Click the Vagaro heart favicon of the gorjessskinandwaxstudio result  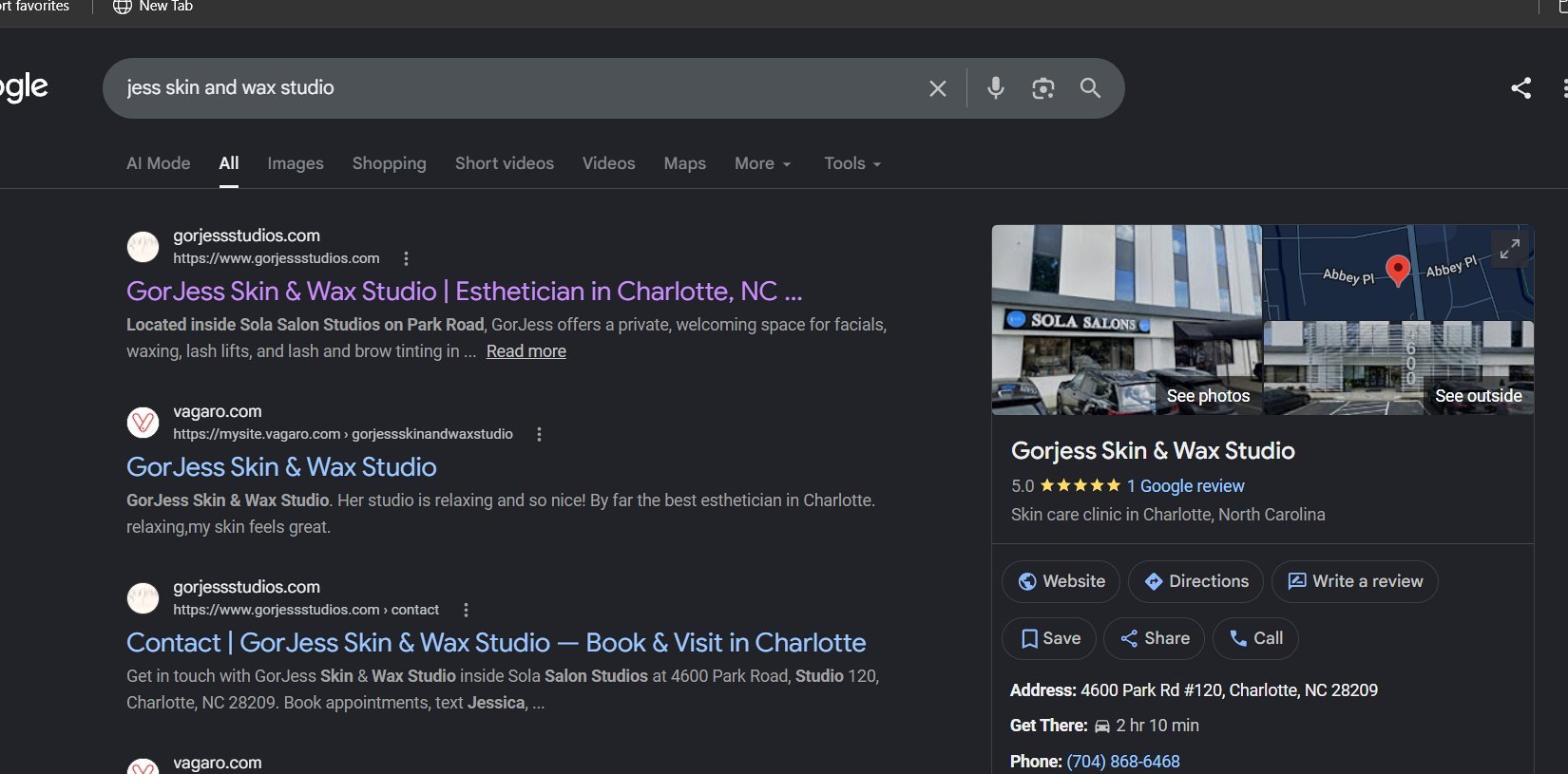pos(143,423)
